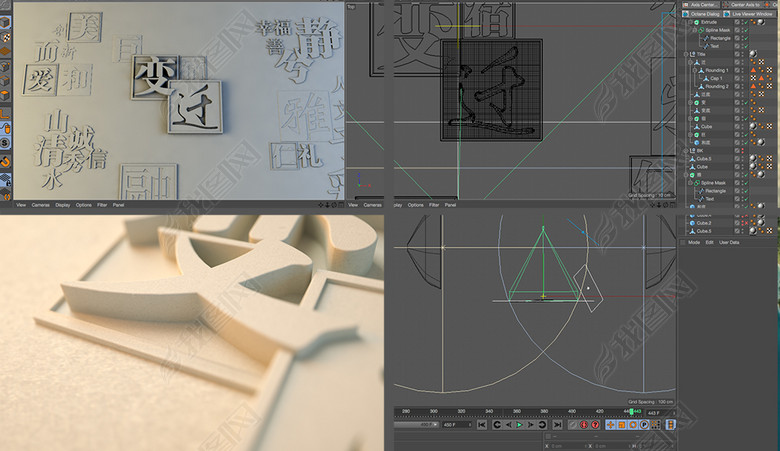780x451 pixels.
Task: Toggle Scale keyframe recording icon
Action: (622, 425)
